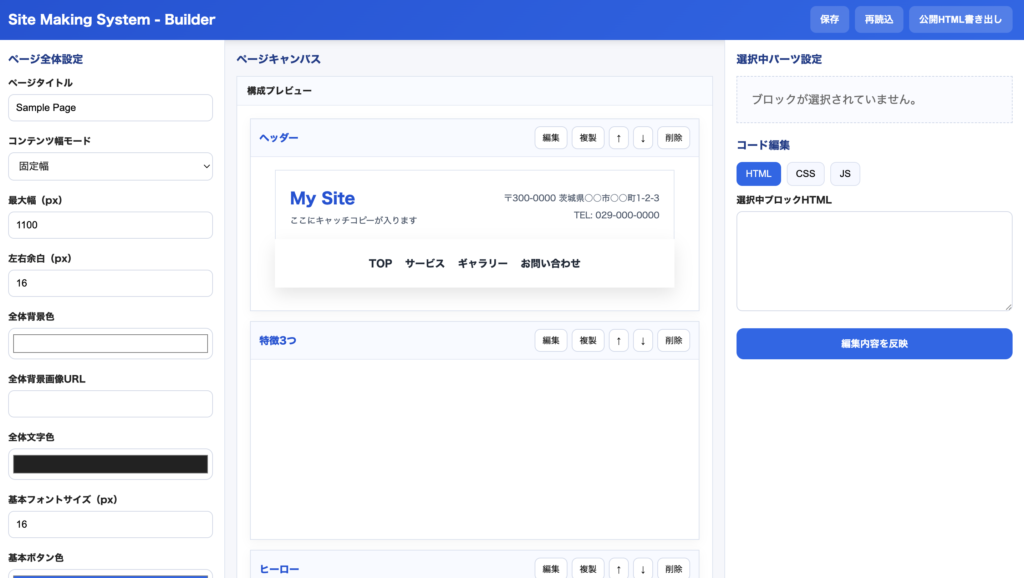Focus the 選択中ブロックHTML text area
This screenshot has height=578, width=1024.
pos(874,261)
